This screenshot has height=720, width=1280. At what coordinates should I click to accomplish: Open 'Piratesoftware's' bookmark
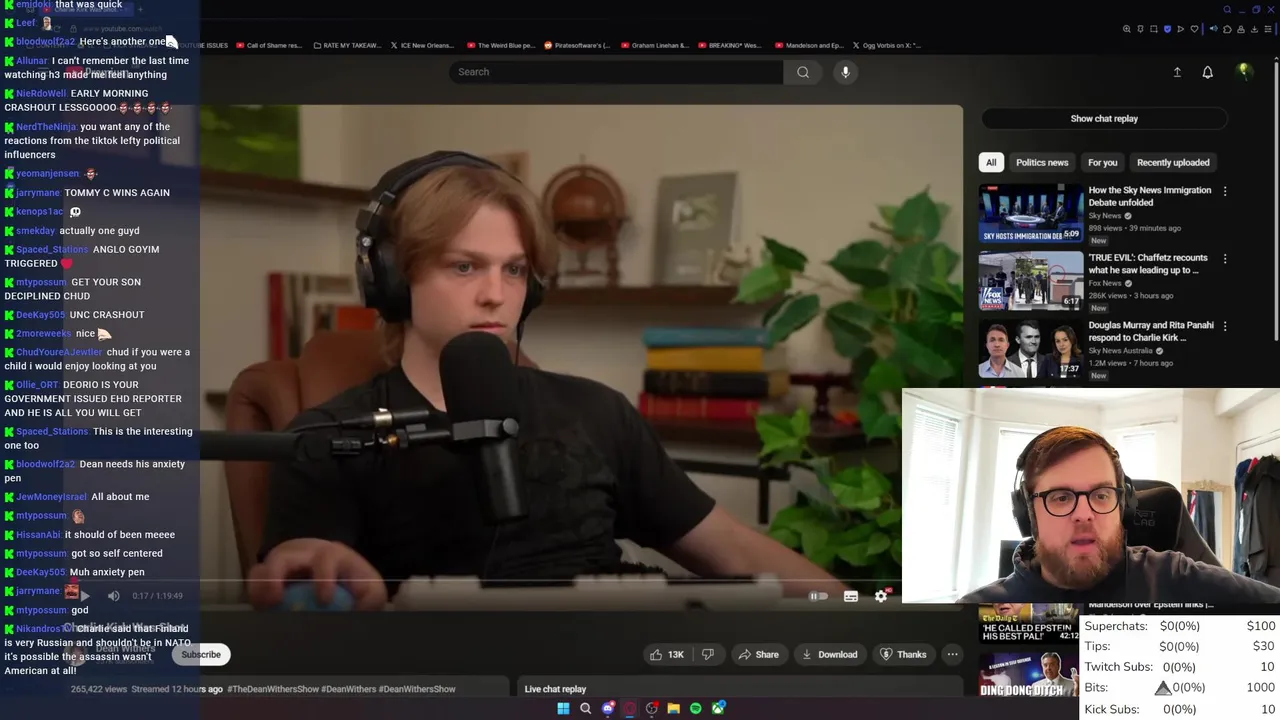coord(577,45)
